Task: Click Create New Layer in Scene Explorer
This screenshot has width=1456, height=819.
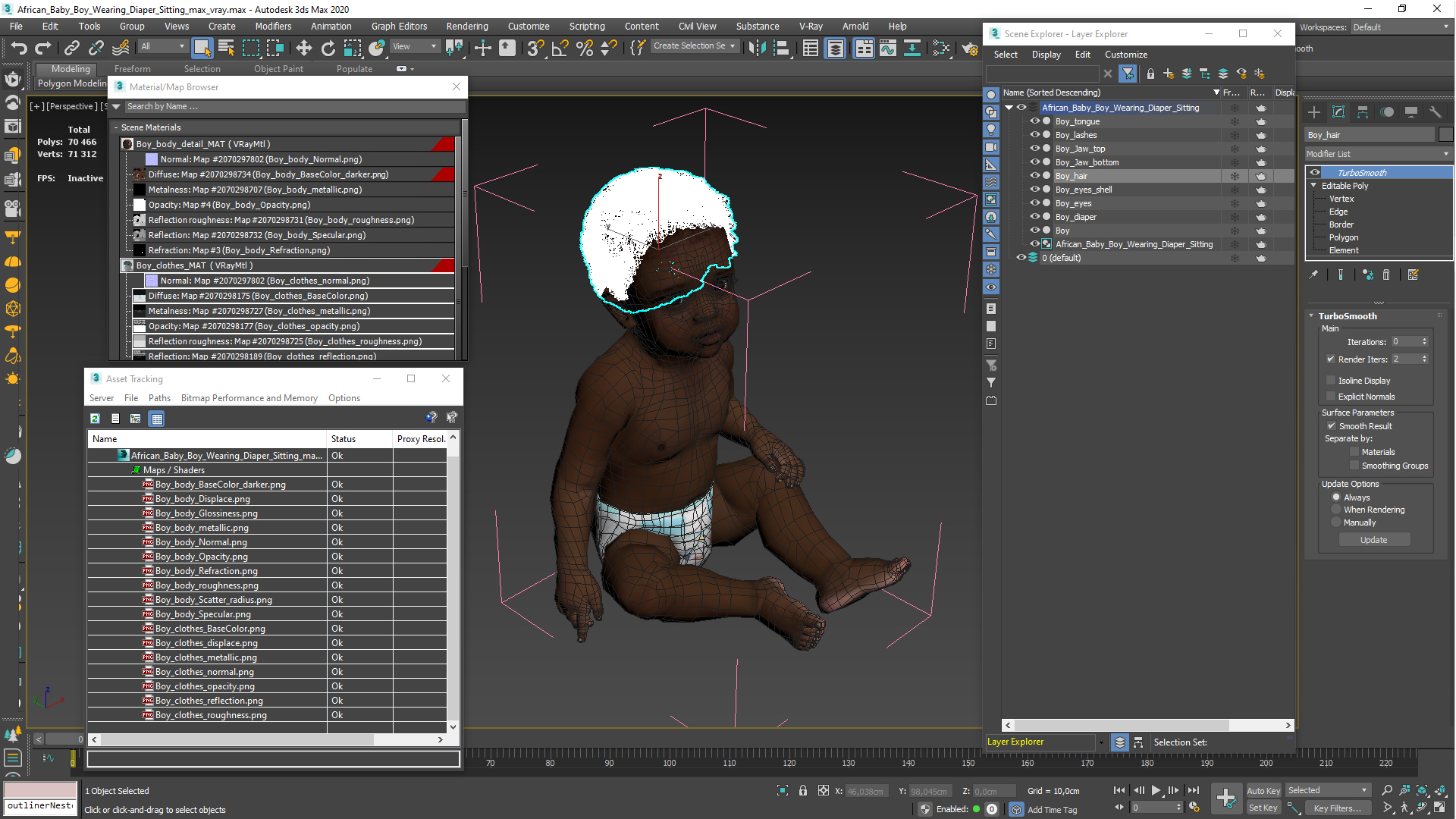Action: point(1169,74)
